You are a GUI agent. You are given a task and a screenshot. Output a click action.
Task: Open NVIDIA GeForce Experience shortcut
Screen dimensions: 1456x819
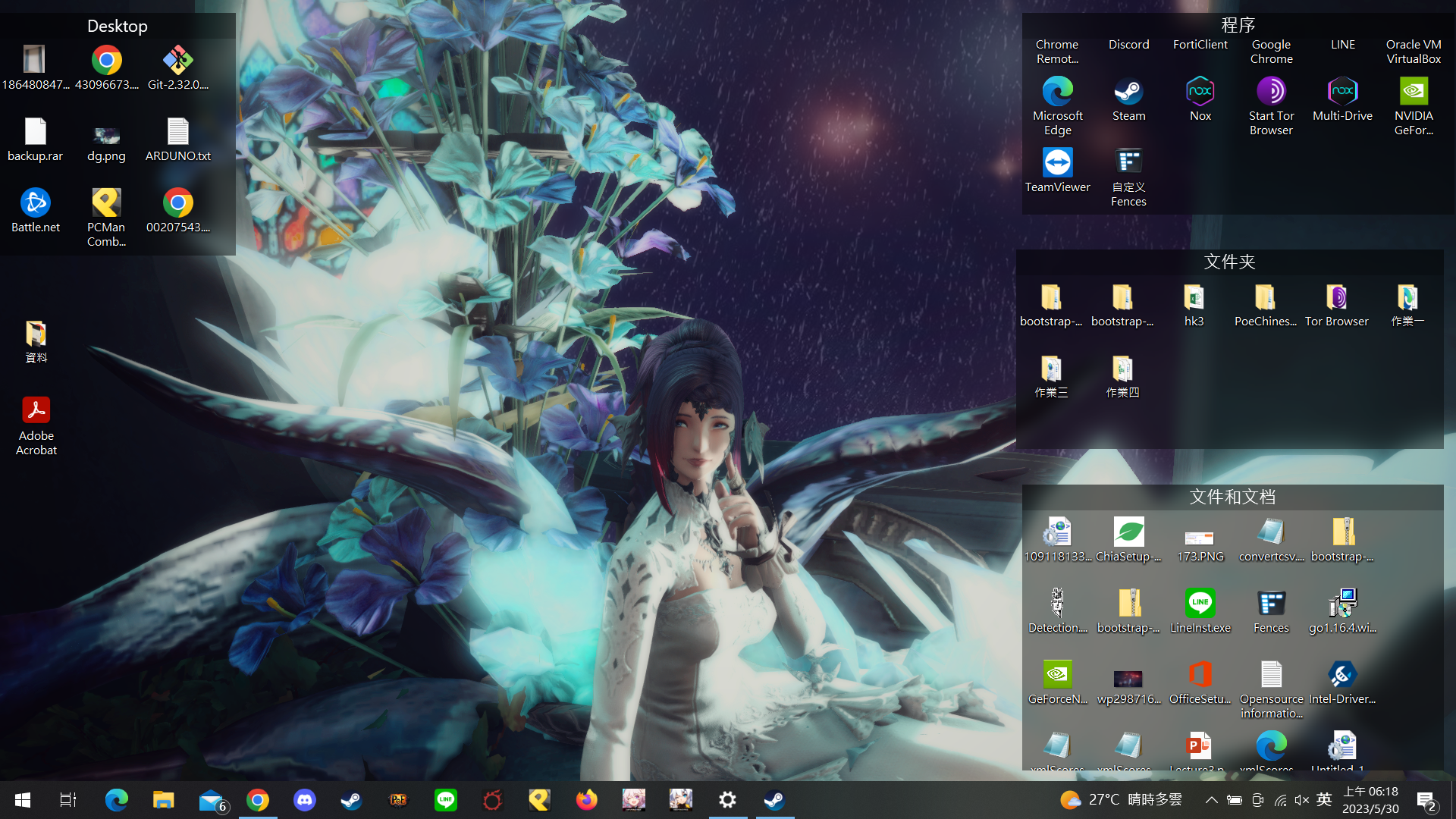[x=1414, y=107]
